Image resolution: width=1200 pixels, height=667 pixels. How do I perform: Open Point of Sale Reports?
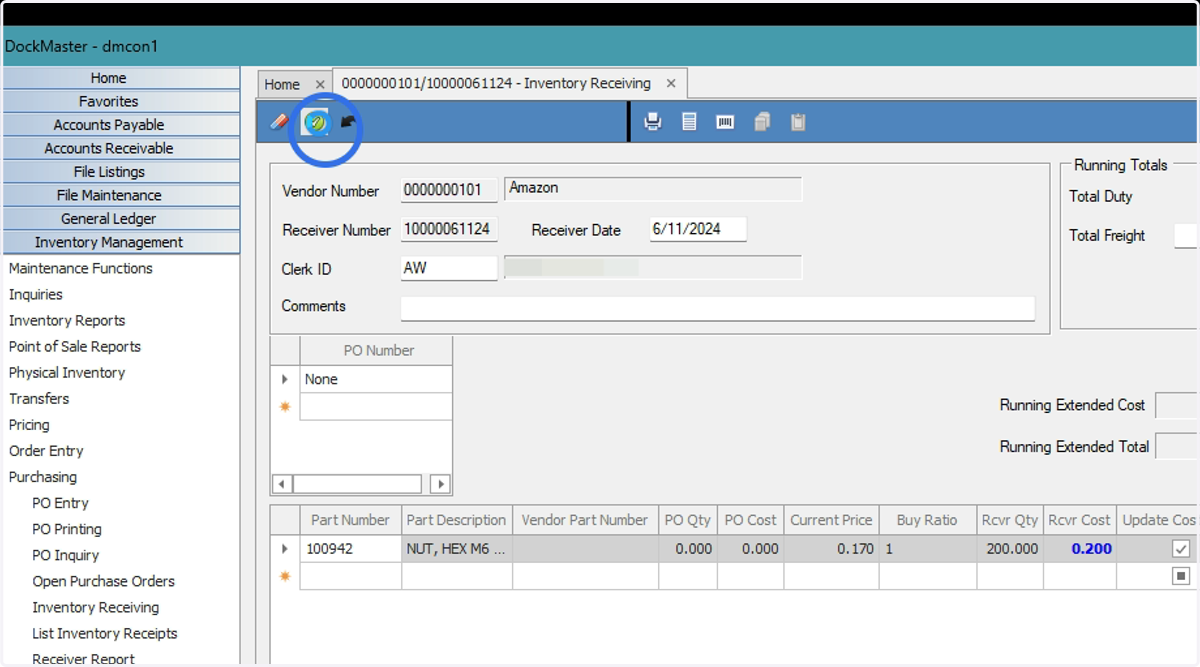pyautogui.click(x=75, y=347)
